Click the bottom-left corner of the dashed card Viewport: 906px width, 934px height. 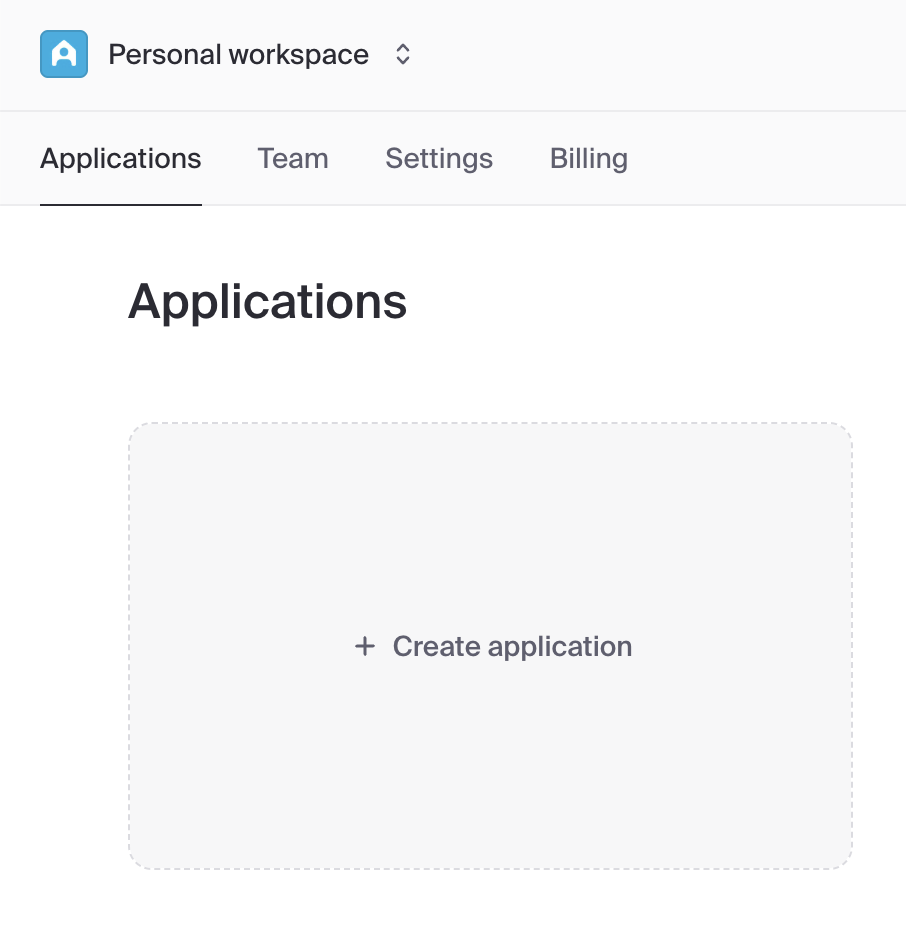click(135, 862)
